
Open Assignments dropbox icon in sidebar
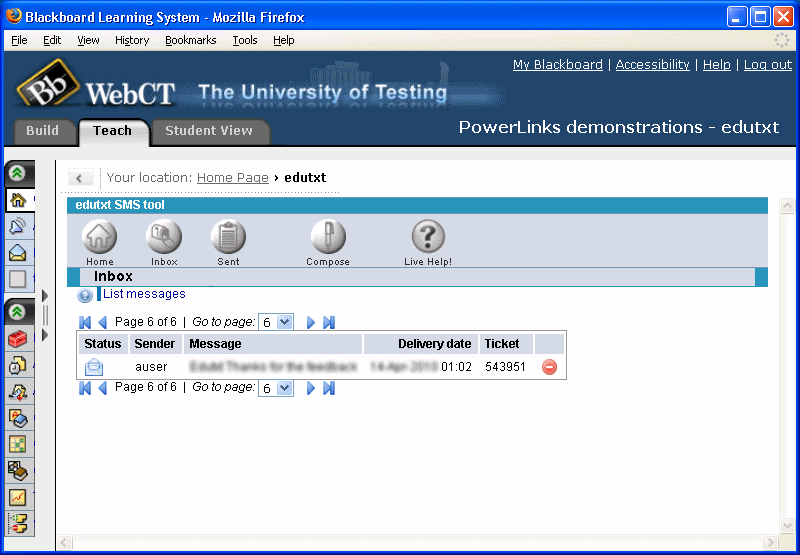coord(18,391)
